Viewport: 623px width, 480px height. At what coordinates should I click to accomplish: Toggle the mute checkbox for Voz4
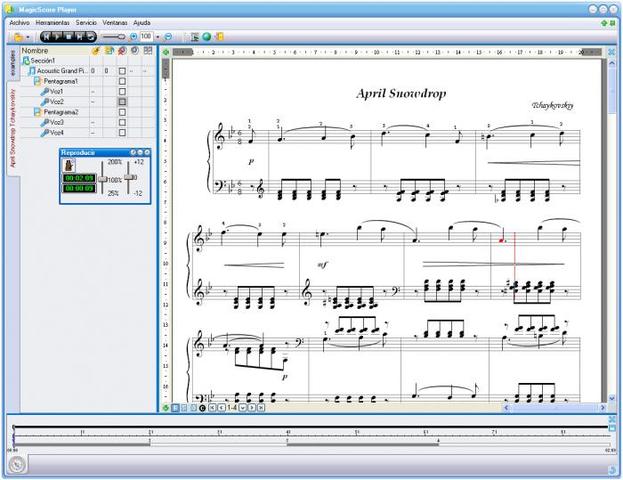pyautogui.click(x=122, y=133)
